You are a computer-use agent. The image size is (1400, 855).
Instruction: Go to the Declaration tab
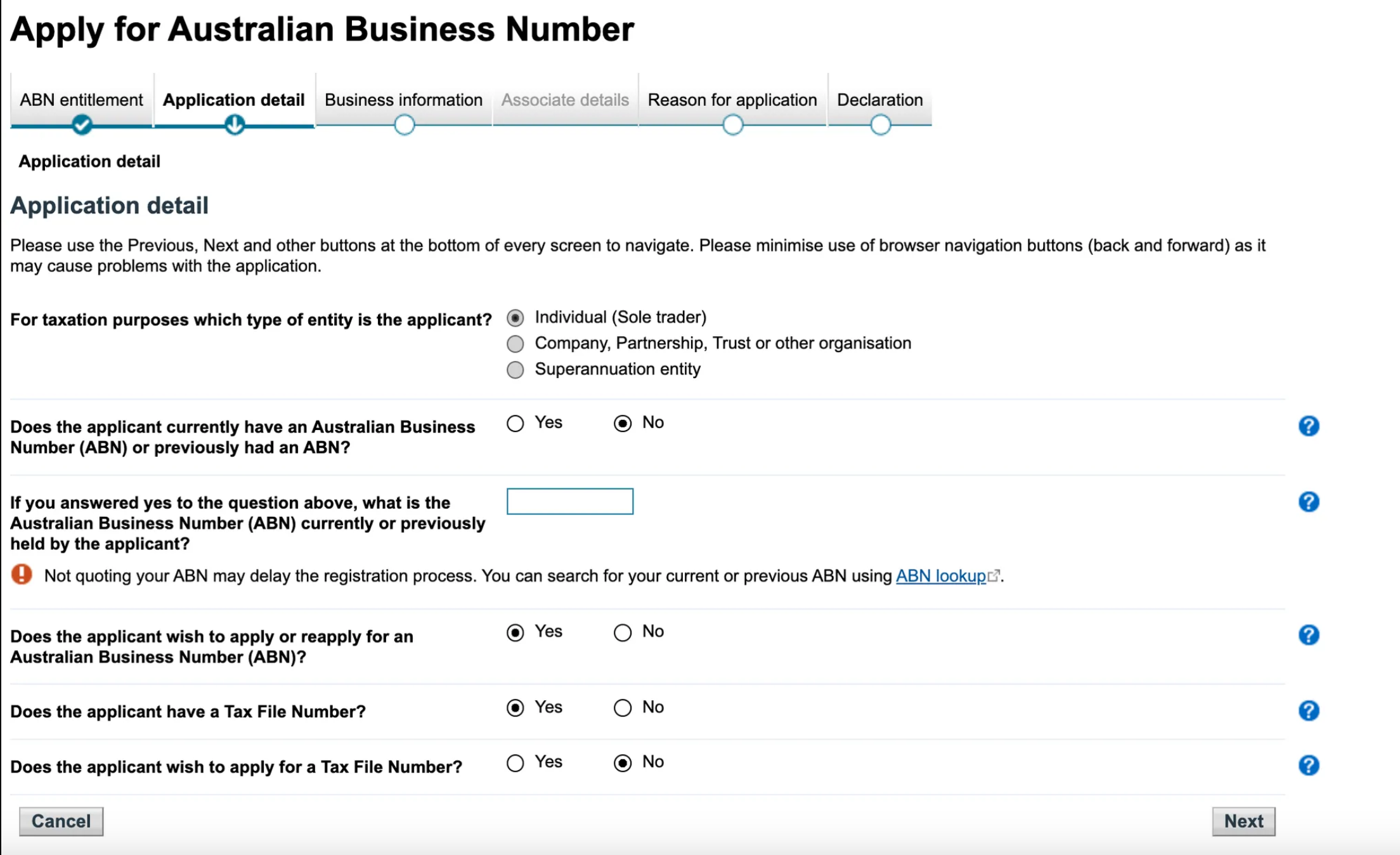click(879, 100)
